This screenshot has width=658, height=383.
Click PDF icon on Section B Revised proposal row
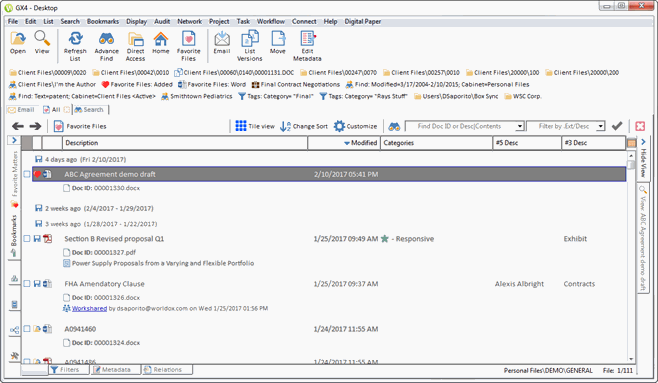coord(48,239)
